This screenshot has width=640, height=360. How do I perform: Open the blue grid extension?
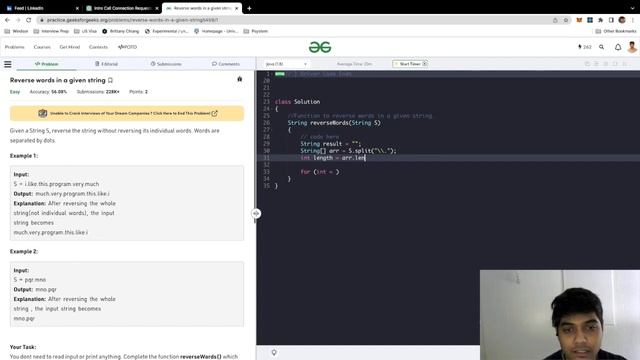point(590,20)
